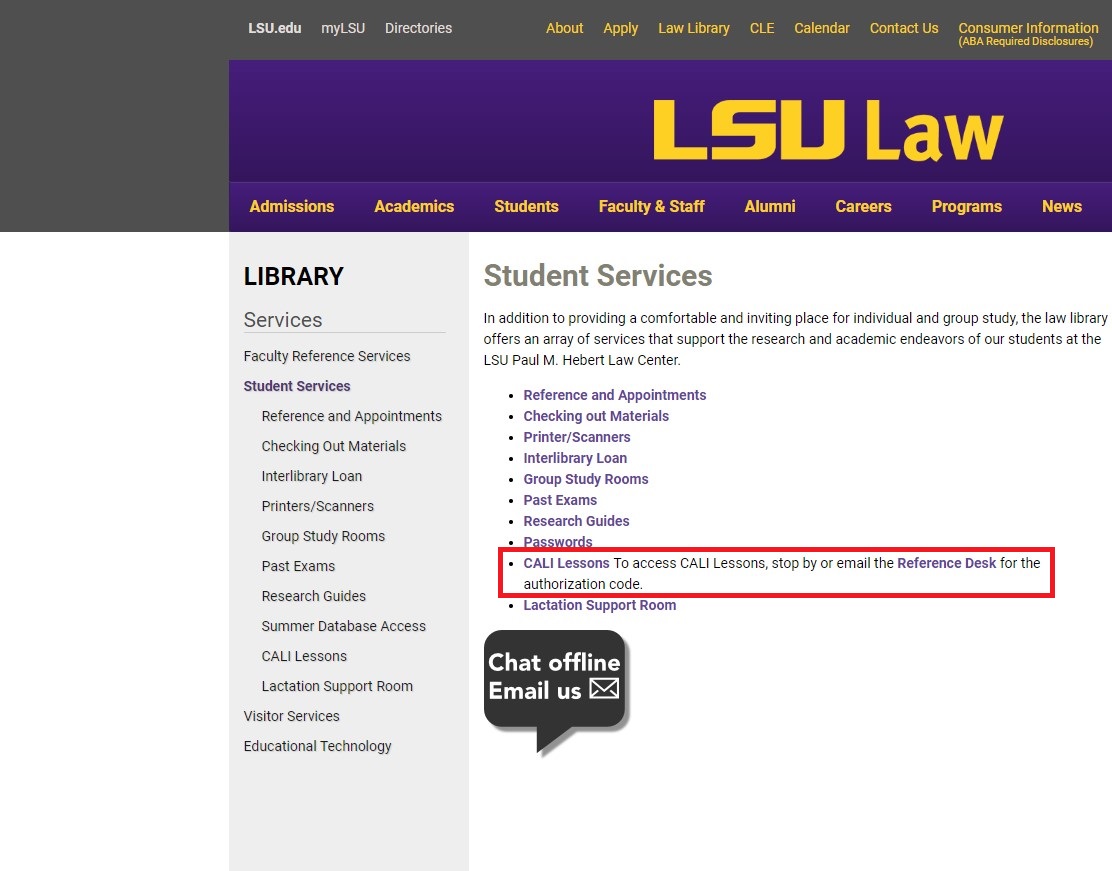Select Alumni in main purple nav
This screenshot has height=871, width=1112.
click(x=769, y=206)
